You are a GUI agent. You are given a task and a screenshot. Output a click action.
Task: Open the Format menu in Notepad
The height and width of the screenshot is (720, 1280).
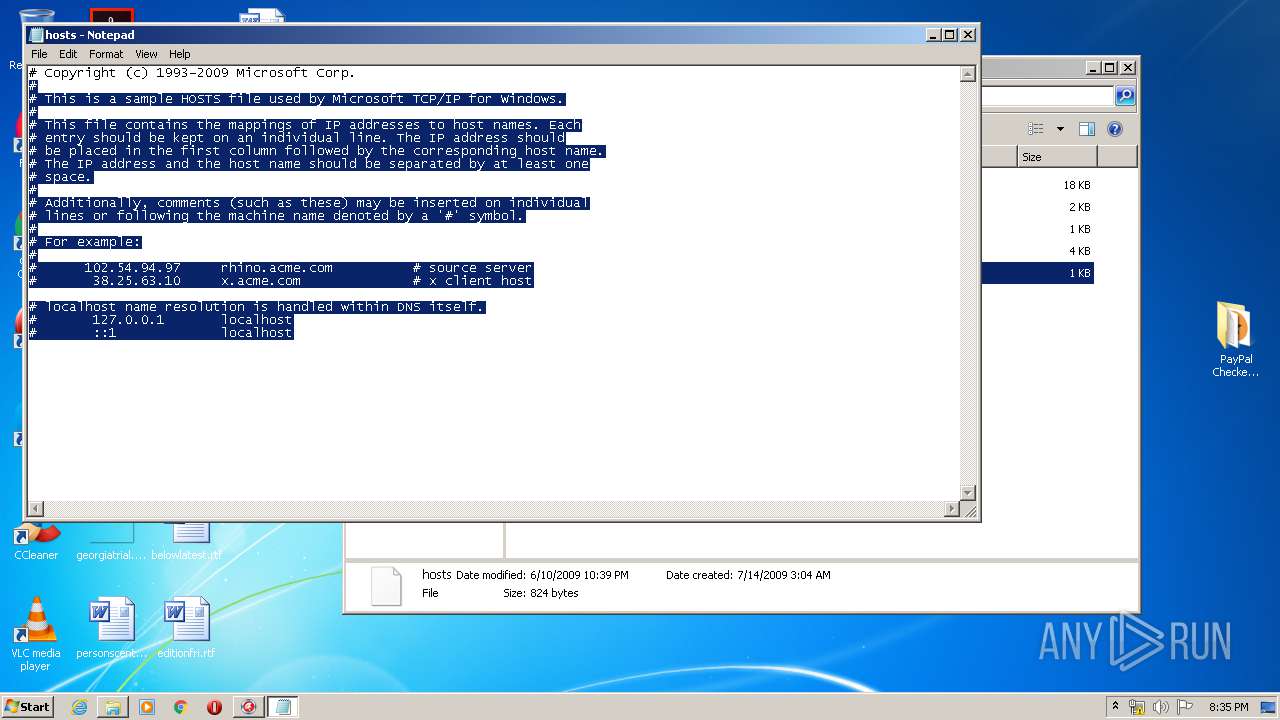[106, 54]
